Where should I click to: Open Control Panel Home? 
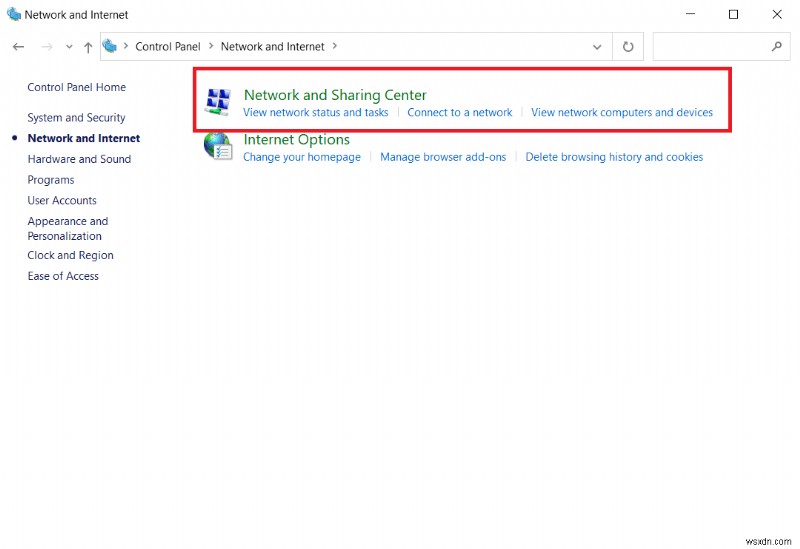[77, 87]
